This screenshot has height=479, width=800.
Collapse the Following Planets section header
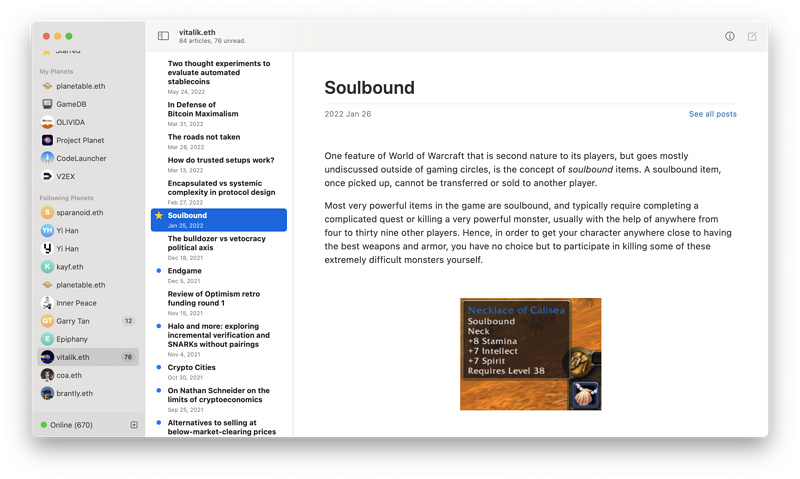[x=66, y=198]
